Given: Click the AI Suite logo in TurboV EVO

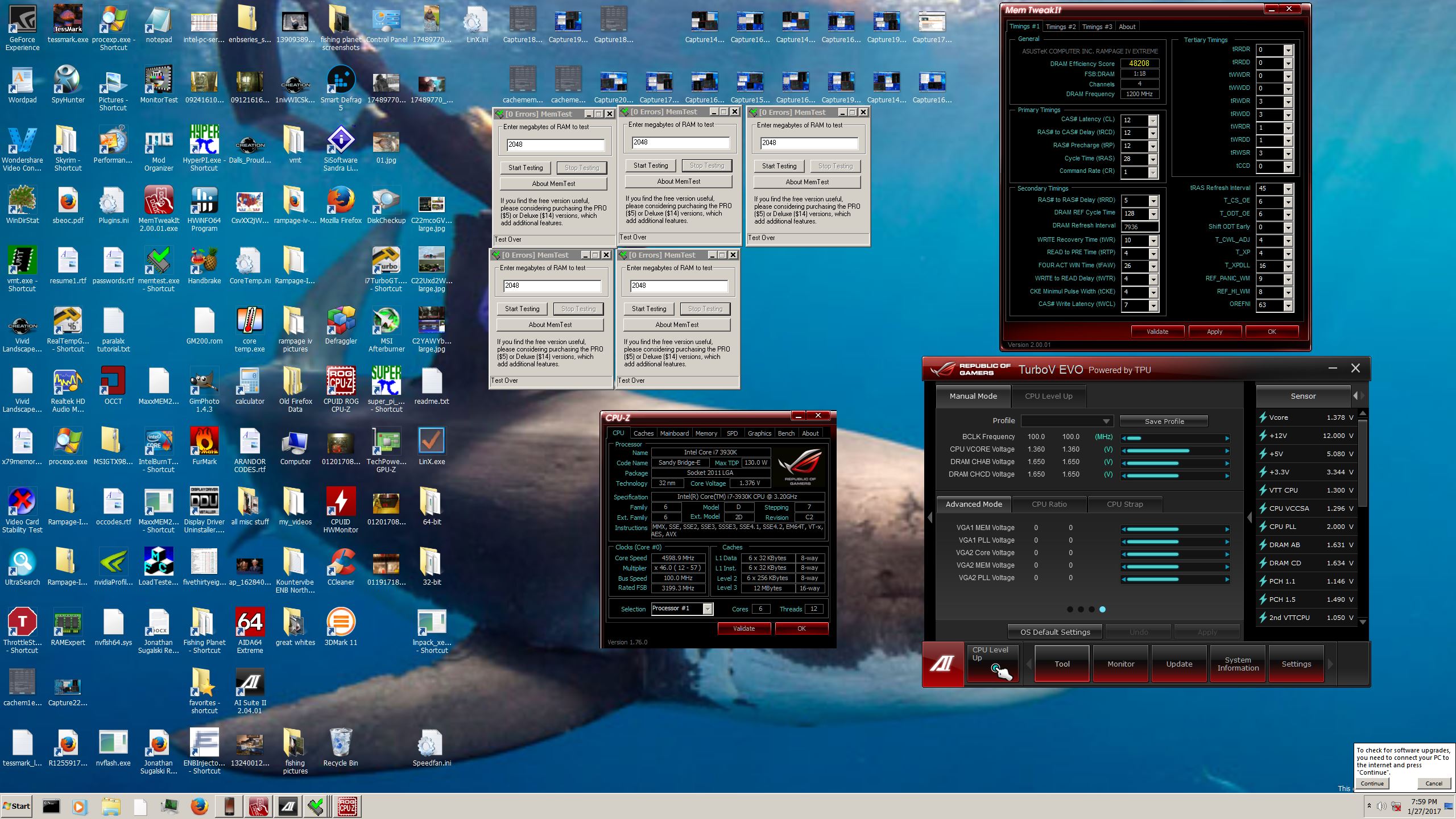Looking at the screenshot, I should pos(942,664).
